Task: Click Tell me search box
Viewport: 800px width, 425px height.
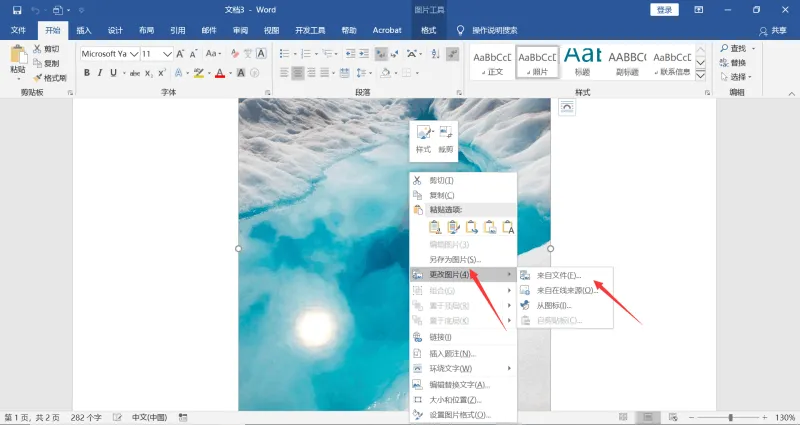Action: pyautogui.click(x=494, y=30)
